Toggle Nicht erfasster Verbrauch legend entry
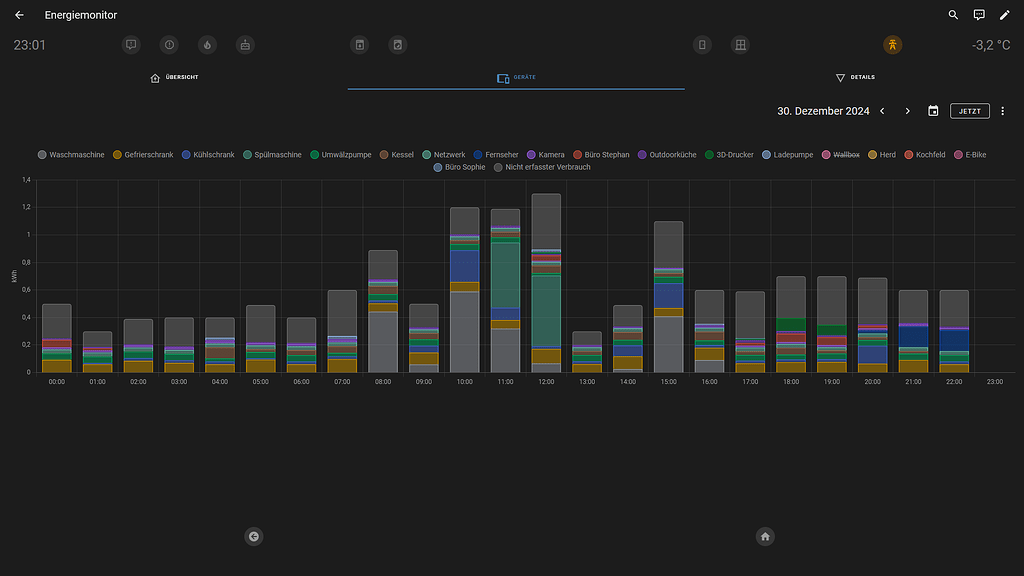The height and width of the screenshot is (576, 1024). click(x=542, y=167)
